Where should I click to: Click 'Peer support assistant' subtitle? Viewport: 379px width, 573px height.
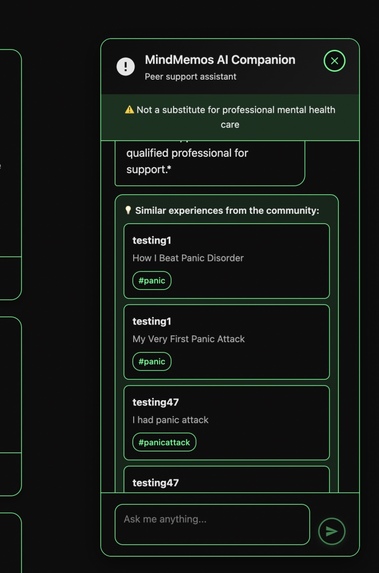[x=190, y=77]
